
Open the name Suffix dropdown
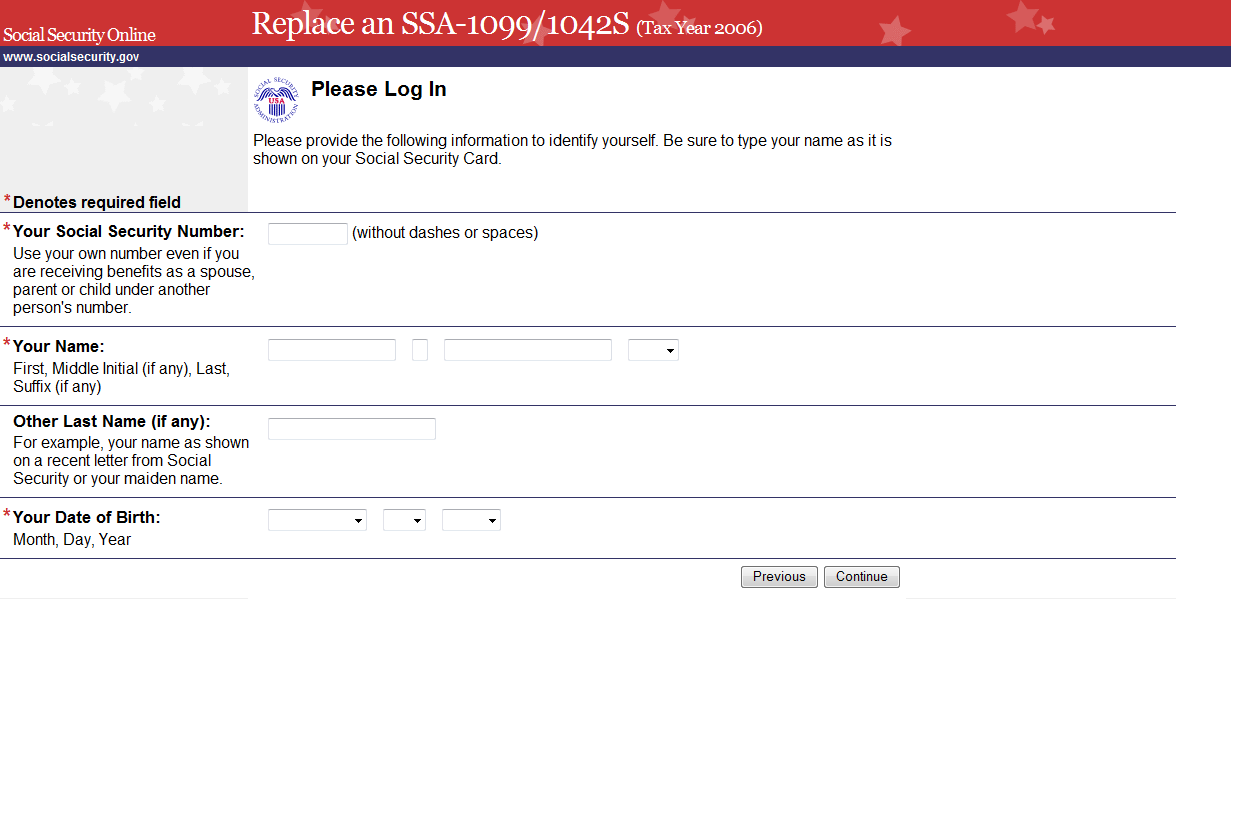coord(653,350)
